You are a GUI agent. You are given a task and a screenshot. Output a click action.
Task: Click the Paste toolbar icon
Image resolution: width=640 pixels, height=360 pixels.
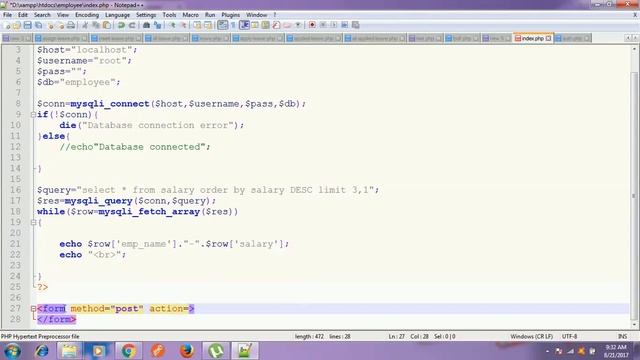[107, 25]
